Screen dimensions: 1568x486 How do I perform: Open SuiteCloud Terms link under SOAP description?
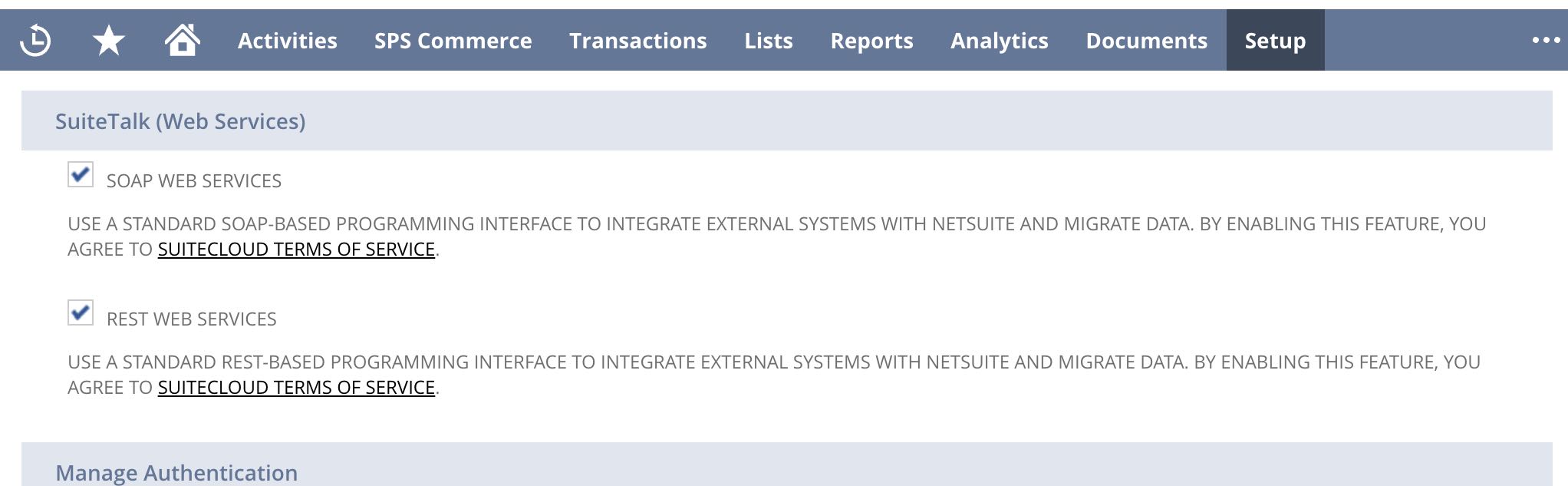(296, 250)
